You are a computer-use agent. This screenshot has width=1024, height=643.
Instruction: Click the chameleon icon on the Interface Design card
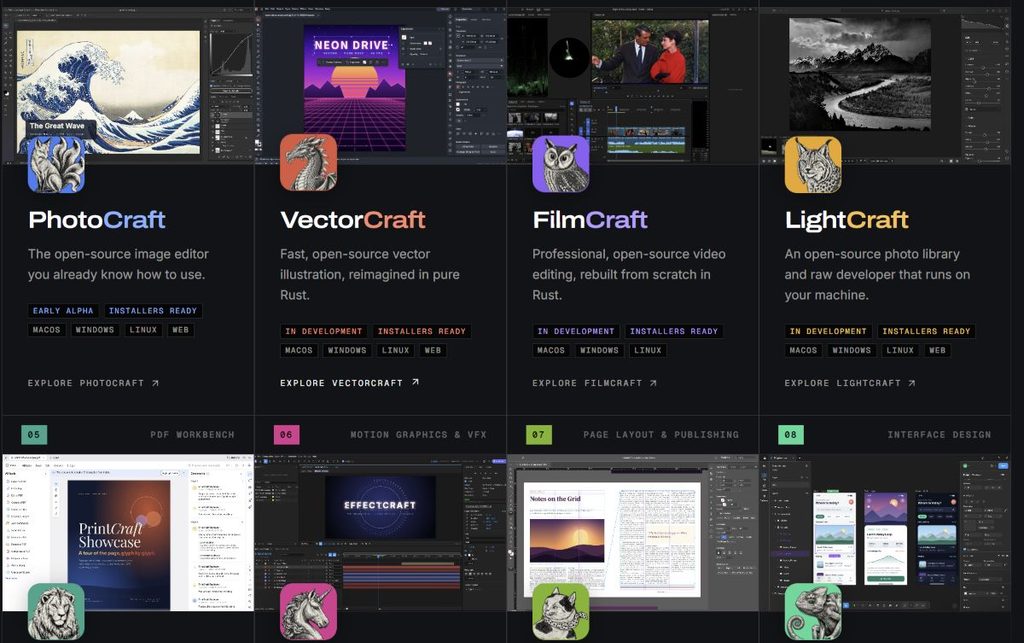click(812, 612)
